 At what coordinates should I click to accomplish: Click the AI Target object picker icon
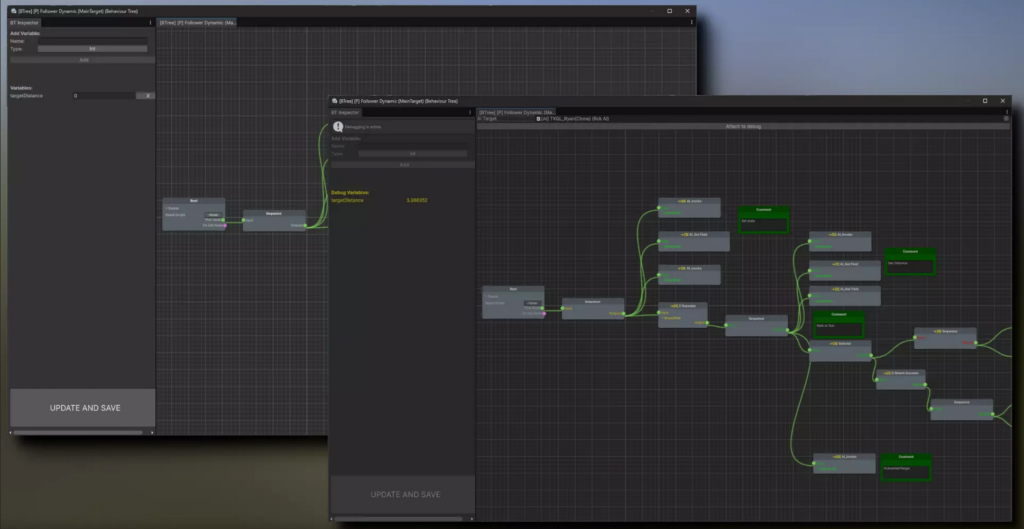coord(1006,119)
